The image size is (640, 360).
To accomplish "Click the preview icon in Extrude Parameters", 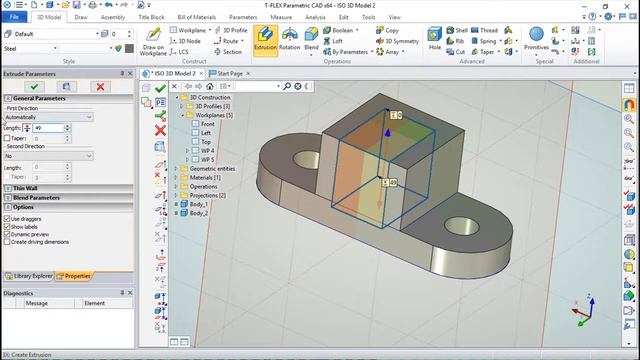I will point(67,87).
